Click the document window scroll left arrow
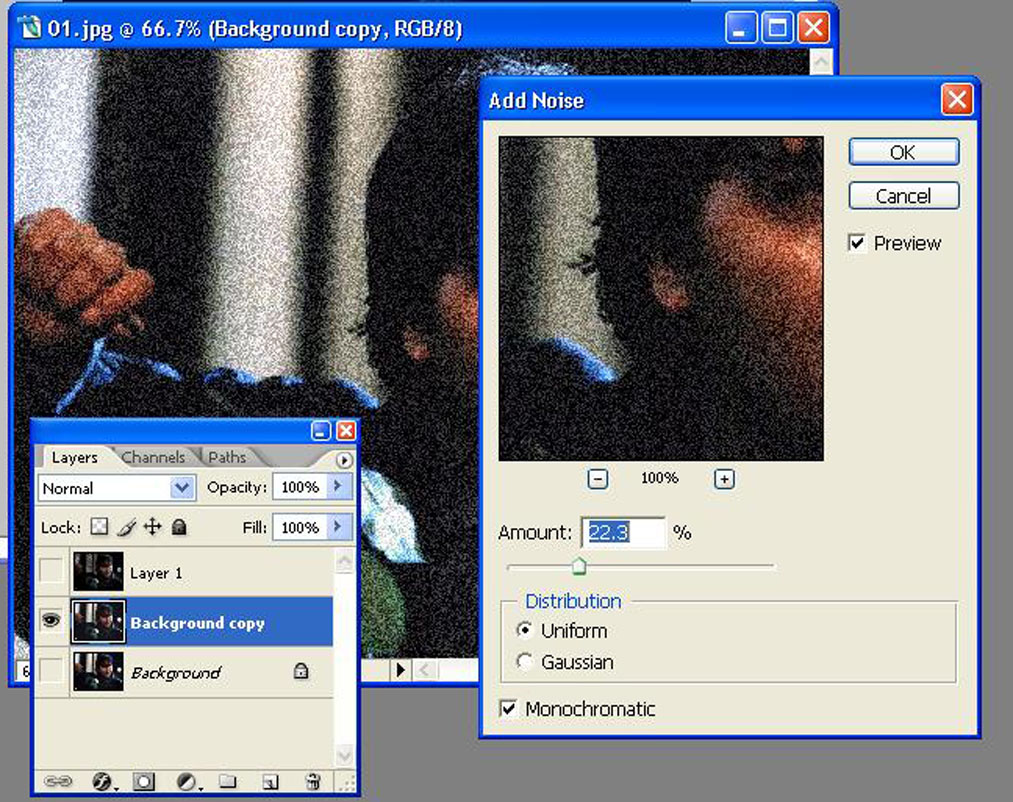Screen dimensions: 1013x802 [424, 670]
